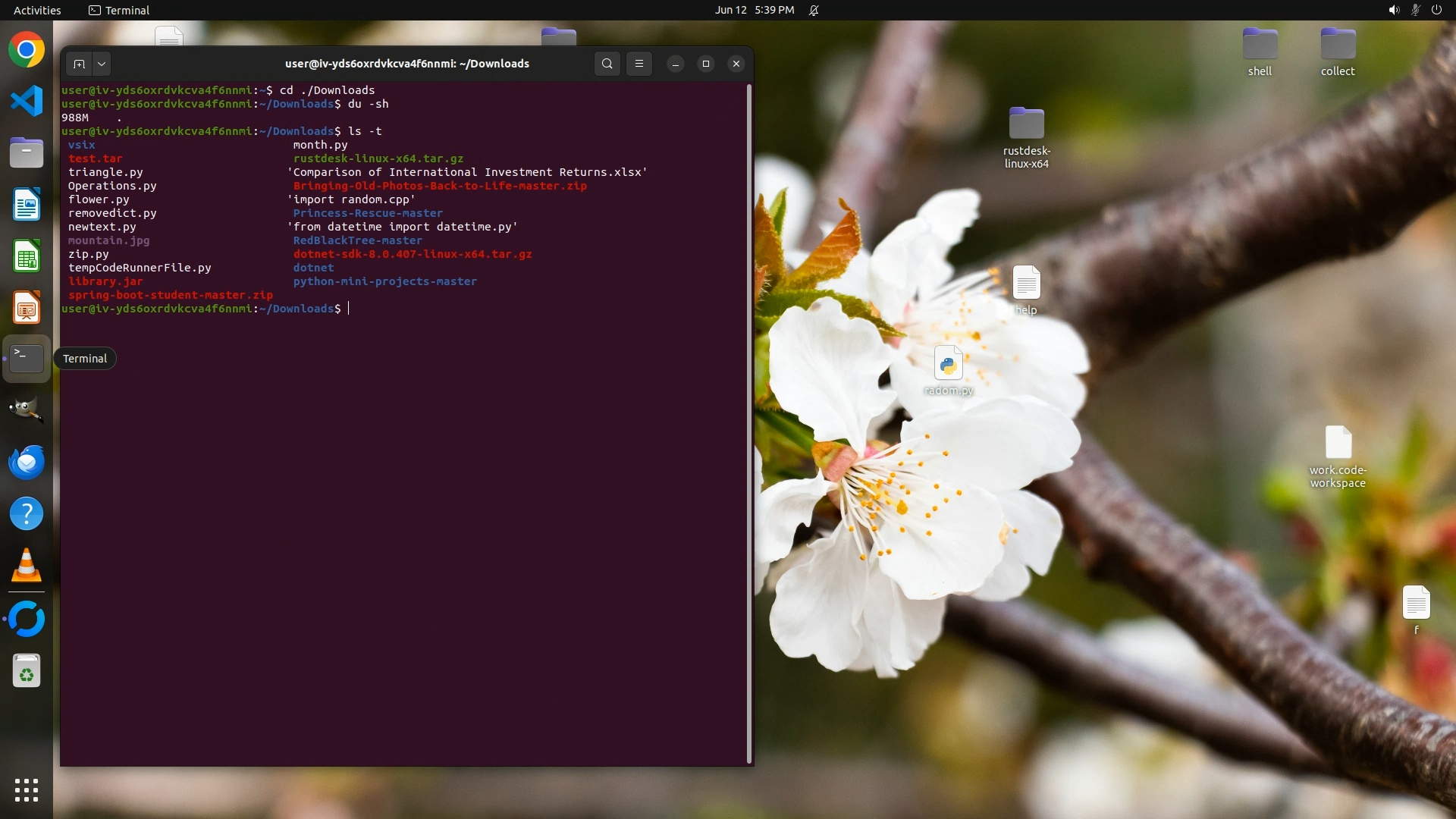The image size is (1456, 819).
Task: Open GIMP from the dock
Action: coord(27,410)
